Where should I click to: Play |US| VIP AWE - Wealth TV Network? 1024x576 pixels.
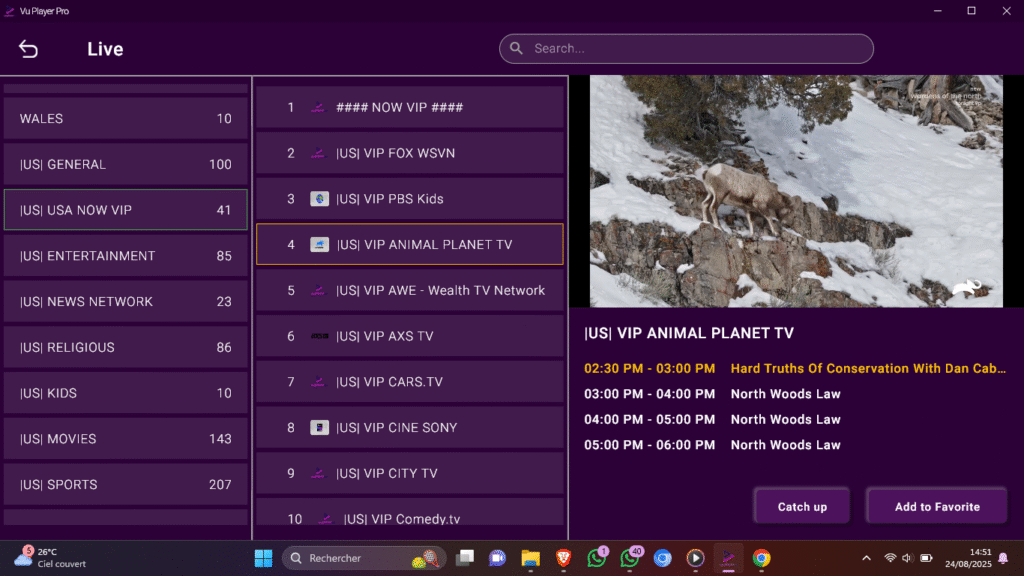pos(409,290)
